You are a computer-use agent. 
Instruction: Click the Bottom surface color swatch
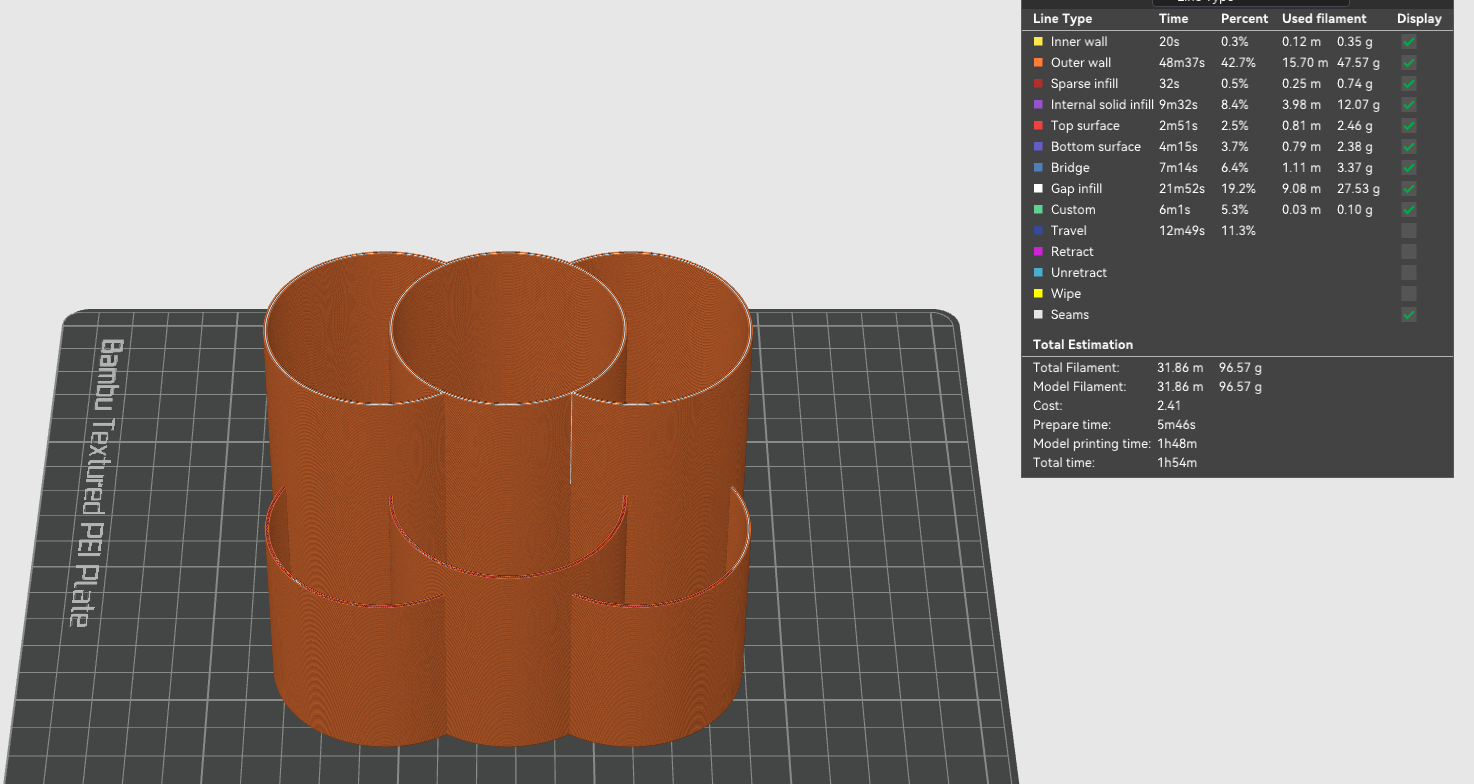pos(1038,147)
